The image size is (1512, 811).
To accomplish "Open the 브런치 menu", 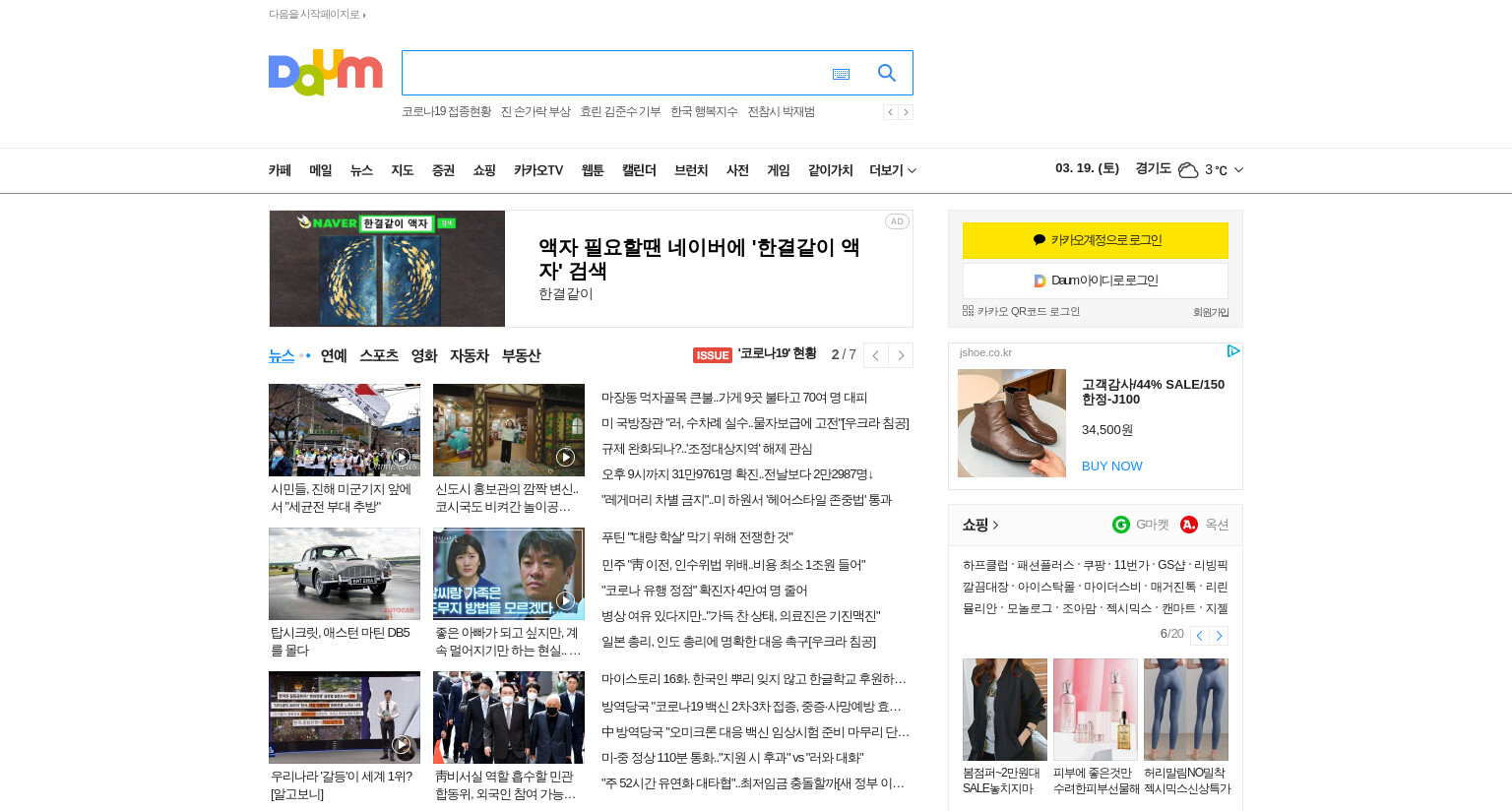I will pyautogui.click(x=691, y=170).
